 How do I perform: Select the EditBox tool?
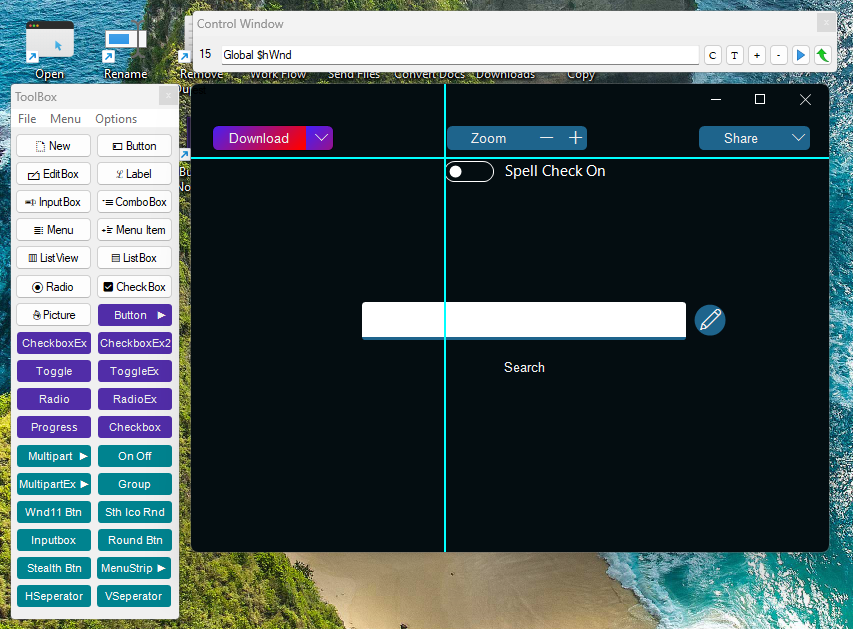(53, 174)
